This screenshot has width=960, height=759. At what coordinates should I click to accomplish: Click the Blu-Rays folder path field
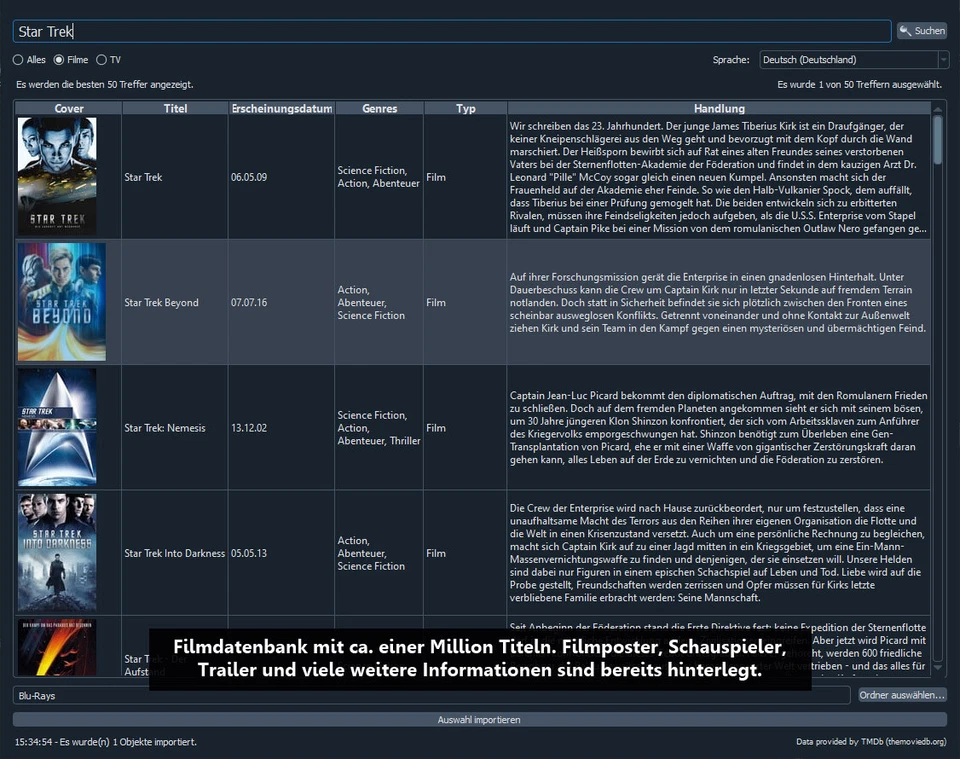(x=432, y=695)
